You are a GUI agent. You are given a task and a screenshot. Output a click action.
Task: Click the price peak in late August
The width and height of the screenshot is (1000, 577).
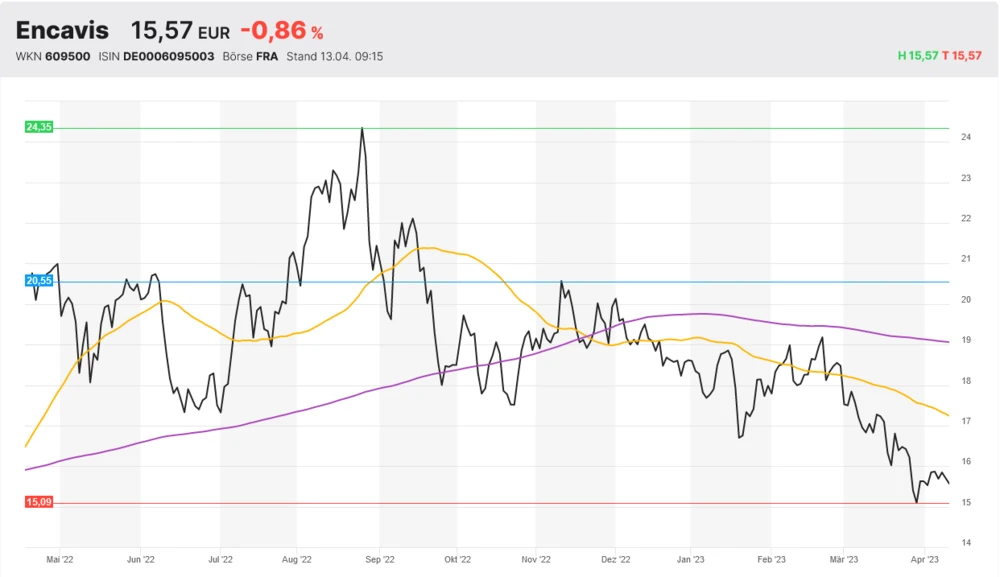[362, 129]
